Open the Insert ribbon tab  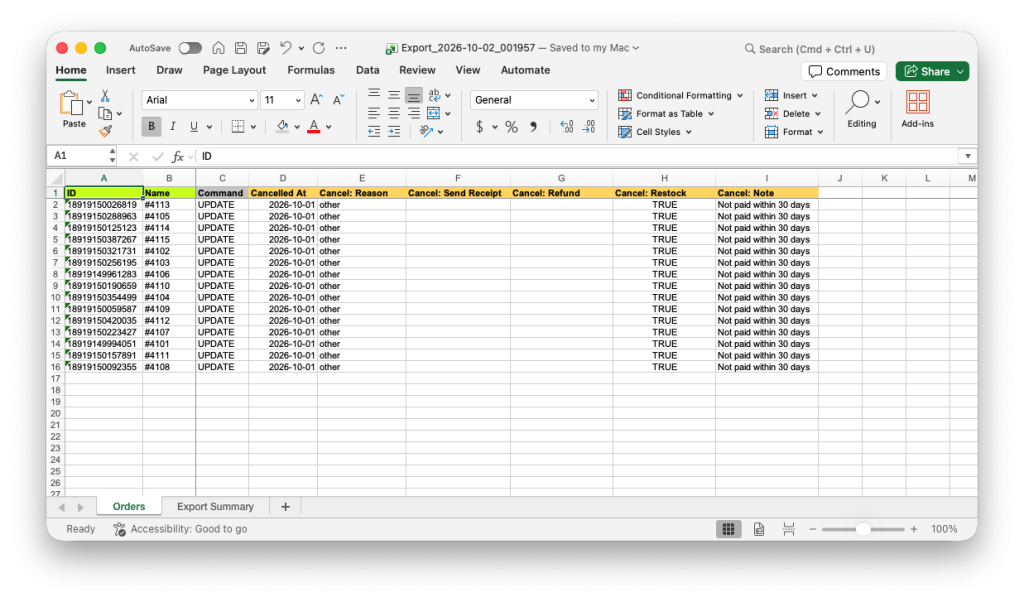pyautogui.click(x=121, y=70)
